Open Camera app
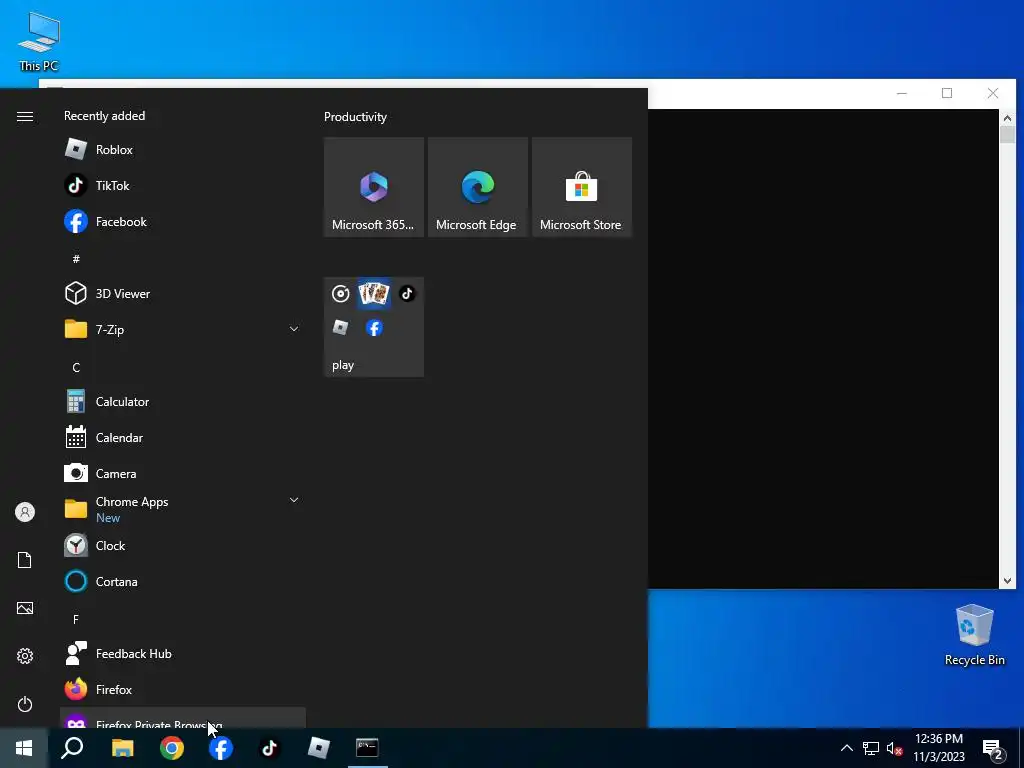Viewport: 1024px width, 768px height. coord(183,473)
